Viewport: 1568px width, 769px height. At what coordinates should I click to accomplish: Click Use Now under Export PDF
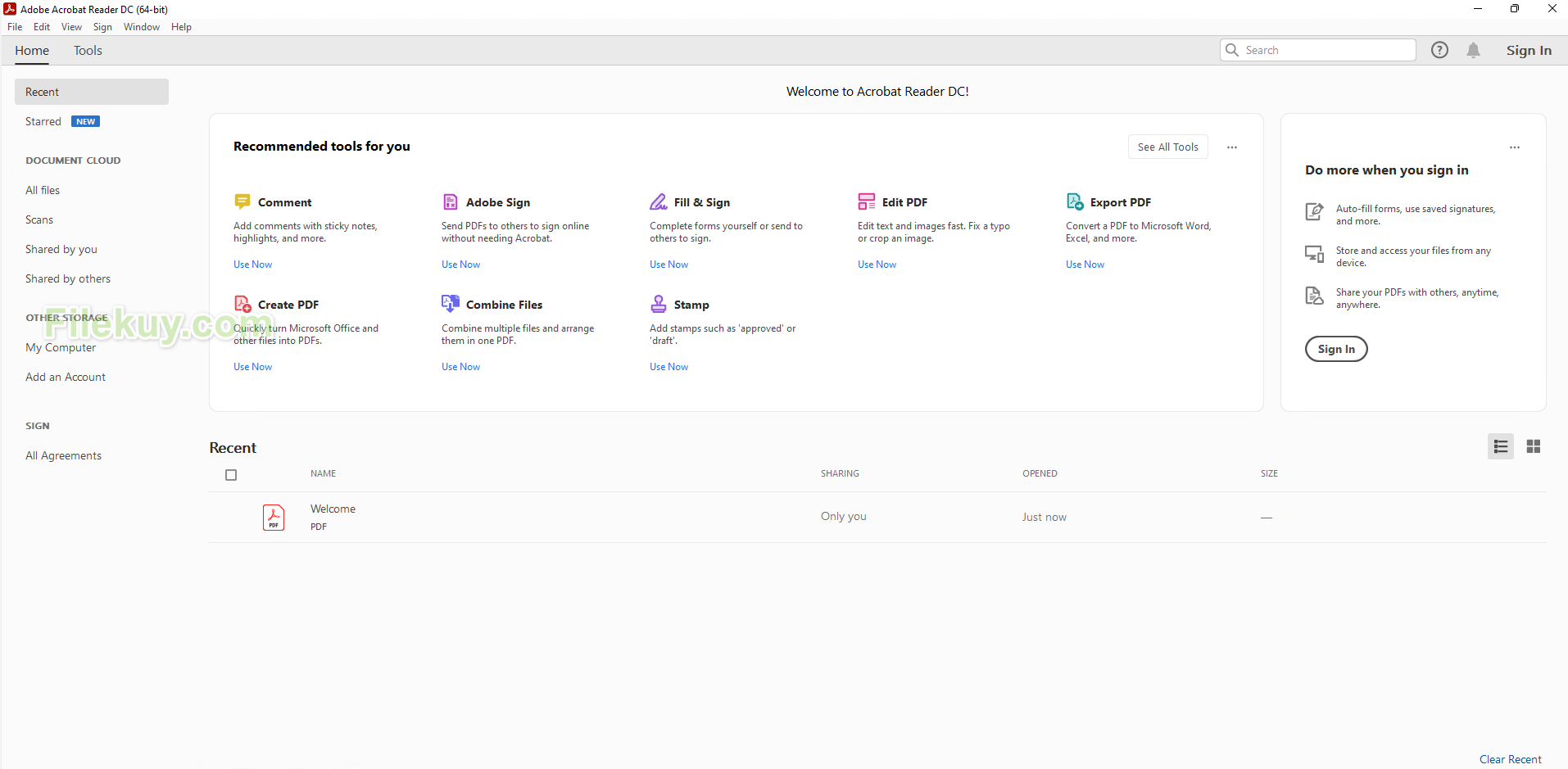point(1085,265)
